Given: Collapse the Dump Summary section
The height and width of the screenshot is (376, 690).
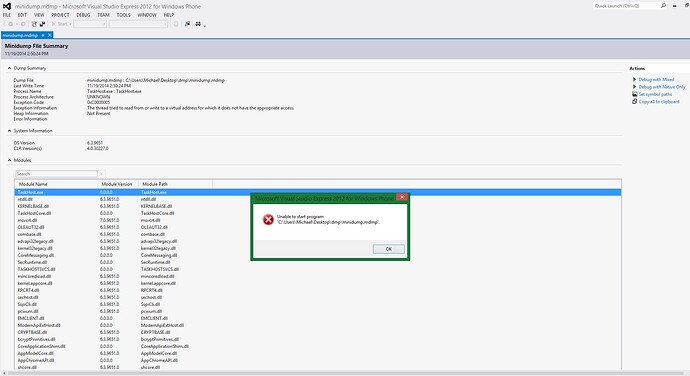Looking at the screenshot, I should coord(9,68).
